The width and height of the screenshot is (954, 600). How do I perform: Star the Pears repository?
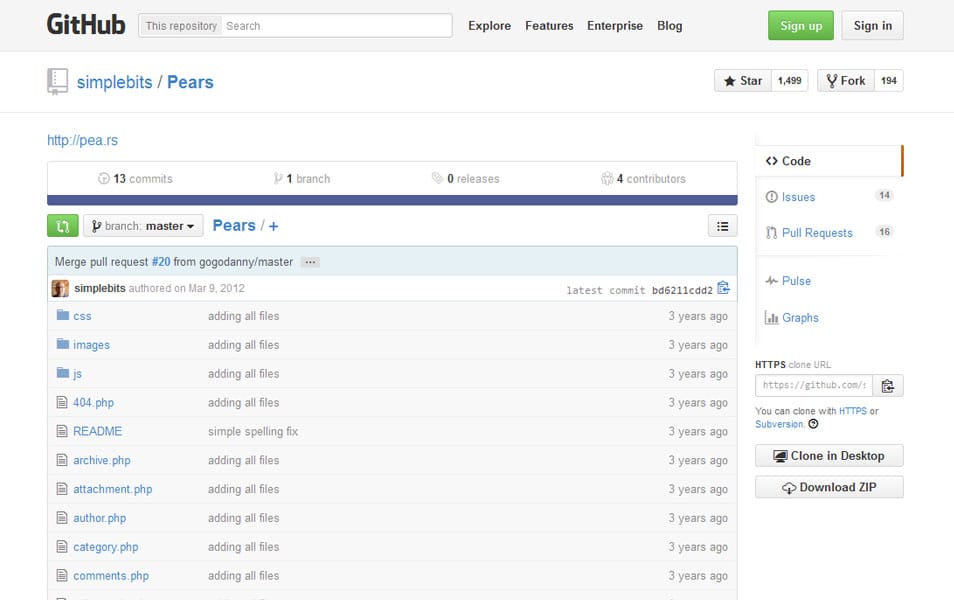coord(742,80)
